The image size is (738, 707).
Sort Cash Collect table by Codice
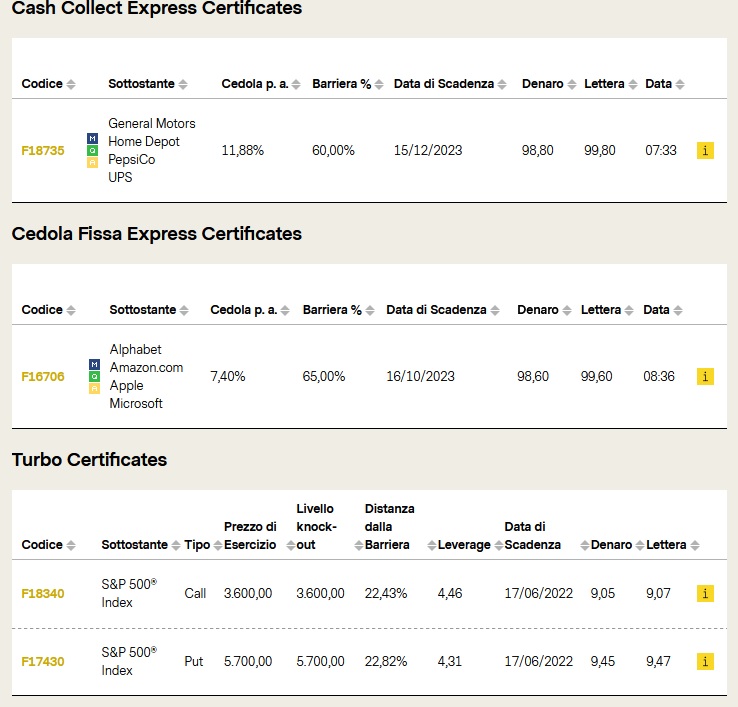click(71, 84)
